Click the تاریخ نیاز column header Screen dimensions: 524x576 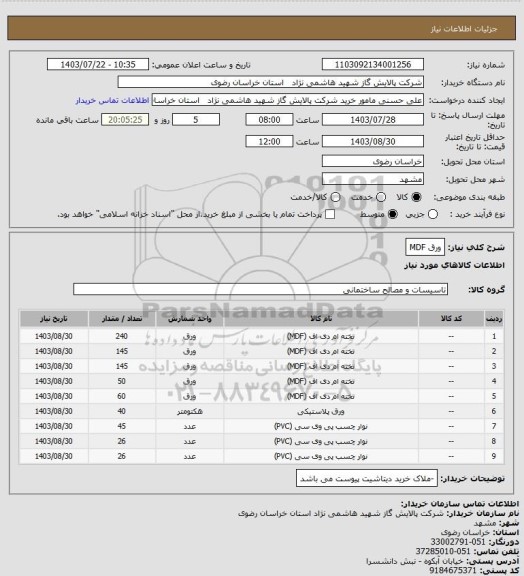tap(54, 318)
